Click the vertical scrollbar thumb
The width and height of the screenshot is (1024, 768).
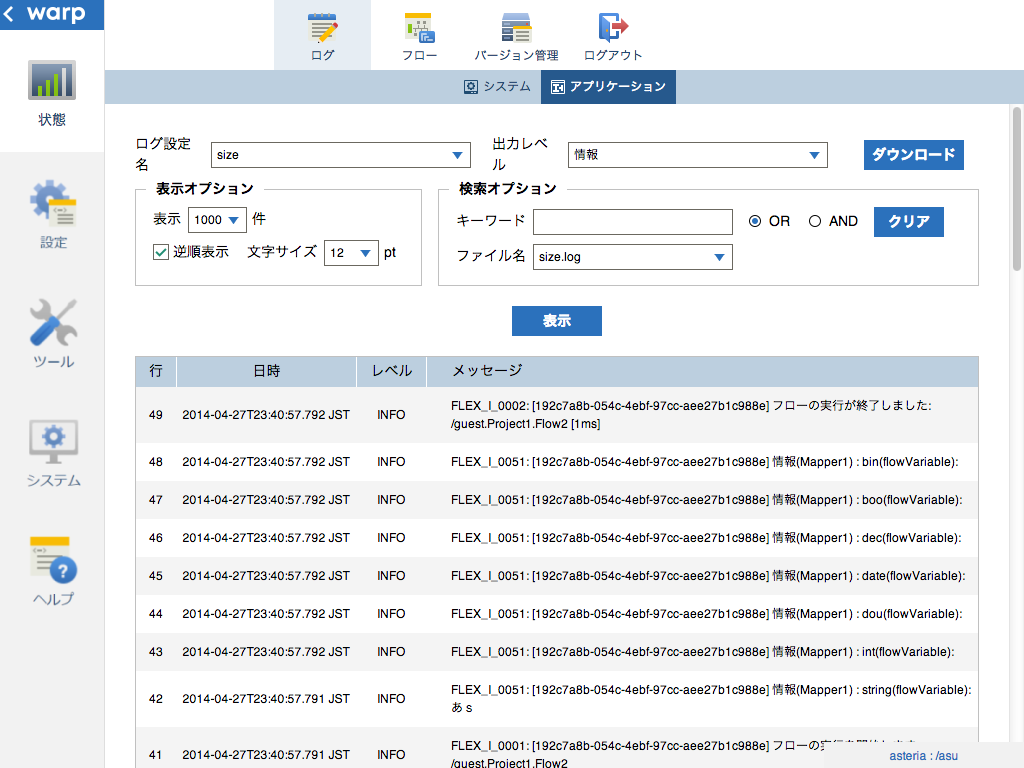[x=1016, y=189]
